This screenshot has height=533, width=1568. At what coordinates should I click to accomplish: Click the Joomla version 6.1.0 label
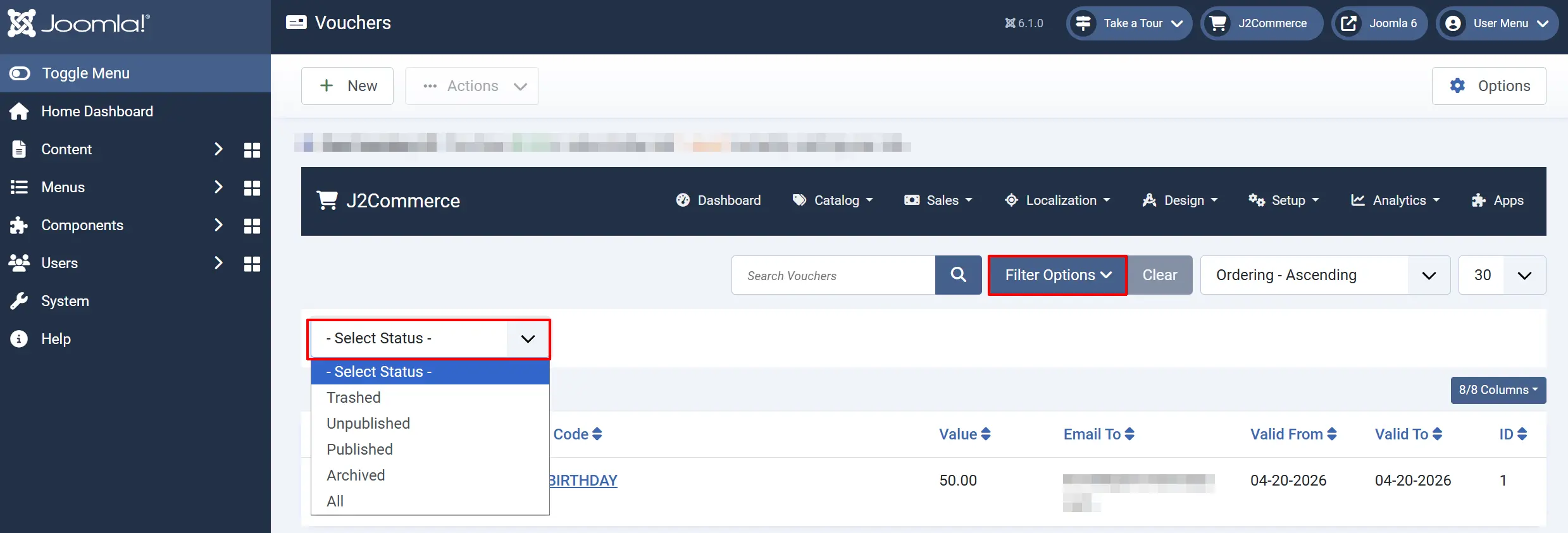(x=1024, y=23)
